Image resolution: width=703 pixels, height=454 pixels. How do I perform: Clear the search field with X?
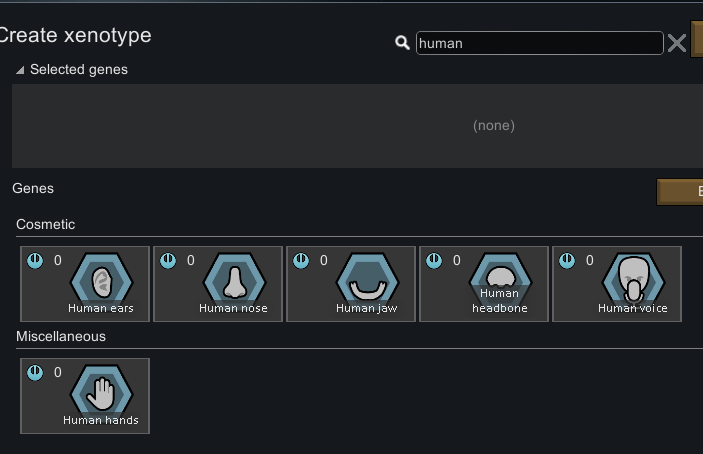[677, 43]
